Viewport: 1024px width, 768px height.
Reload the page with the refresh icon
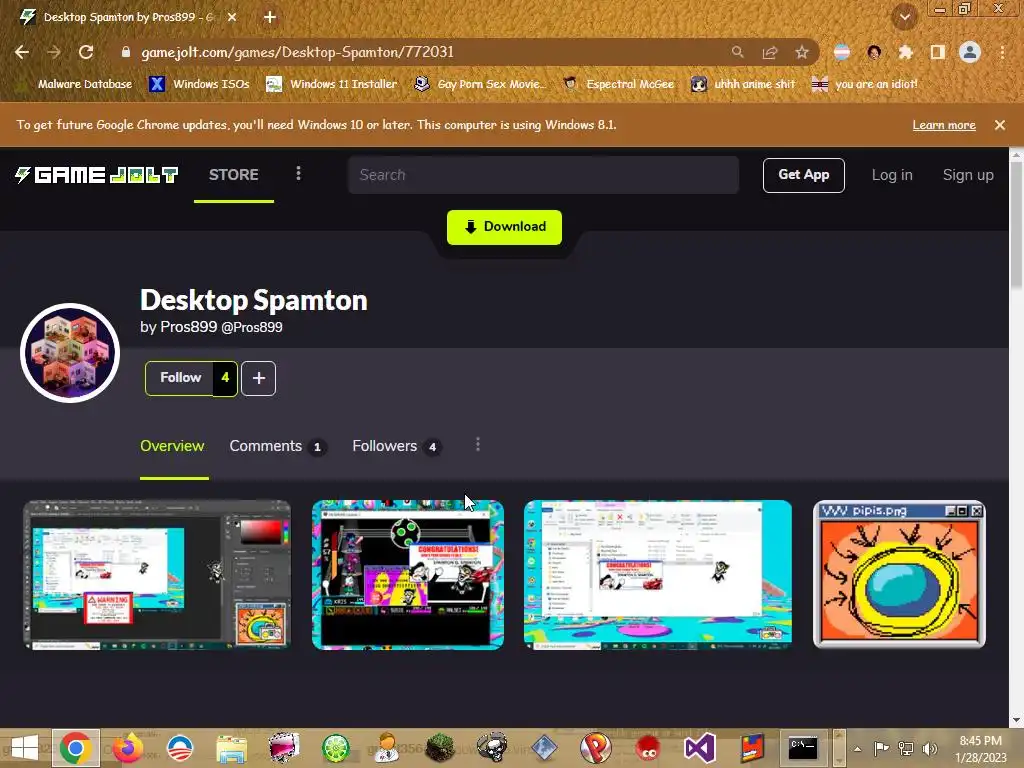[x=86, y=52]
